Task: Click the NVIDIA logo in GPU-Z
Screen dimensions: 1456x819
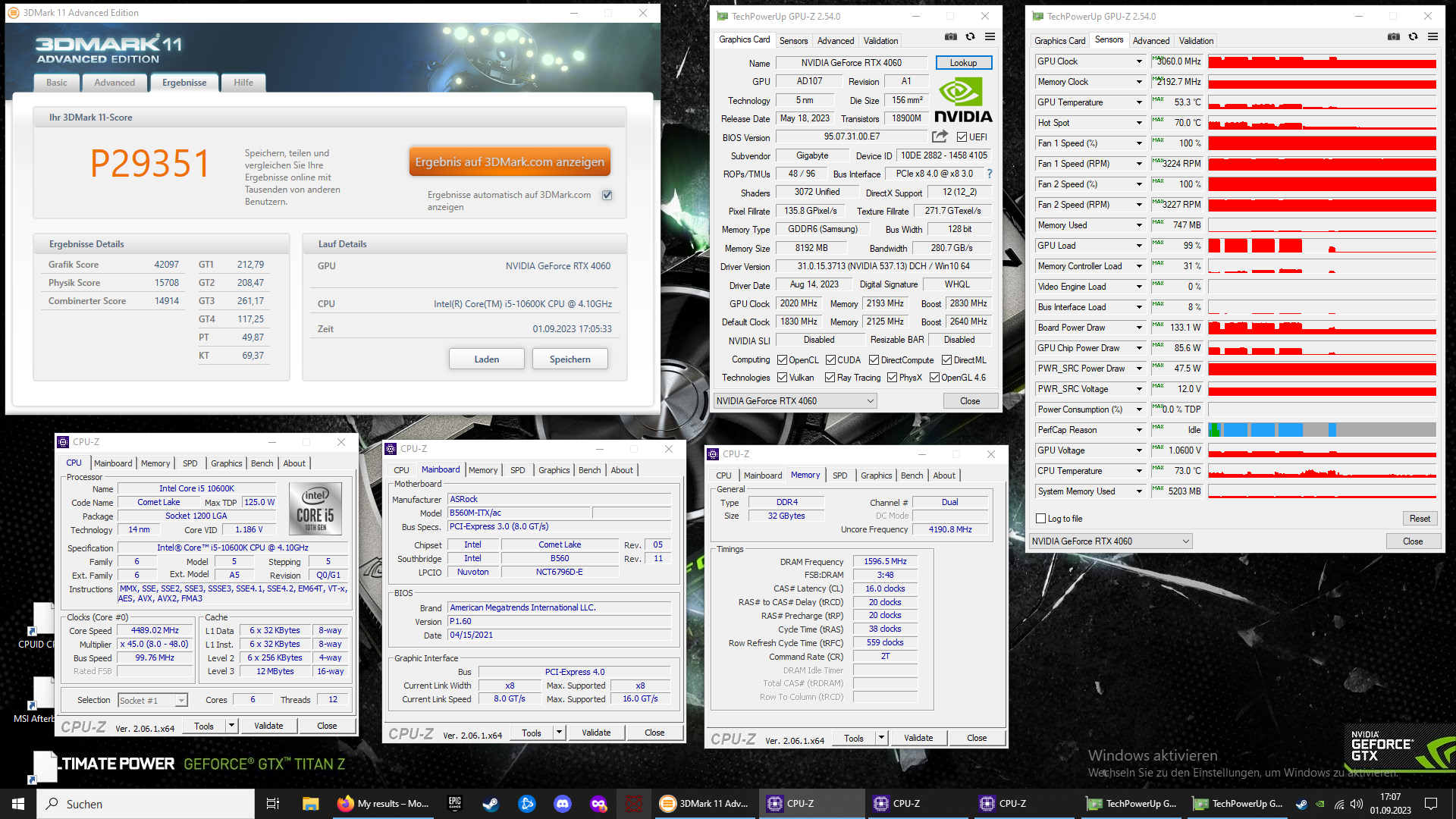Action: pos(962,99)
